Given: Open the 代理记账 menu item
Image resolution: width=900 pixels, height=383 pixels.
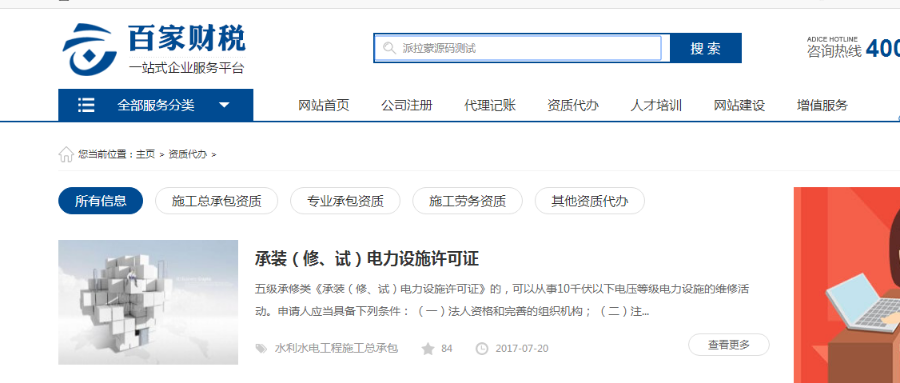Looking at the screenshot, I should (490, 106).
